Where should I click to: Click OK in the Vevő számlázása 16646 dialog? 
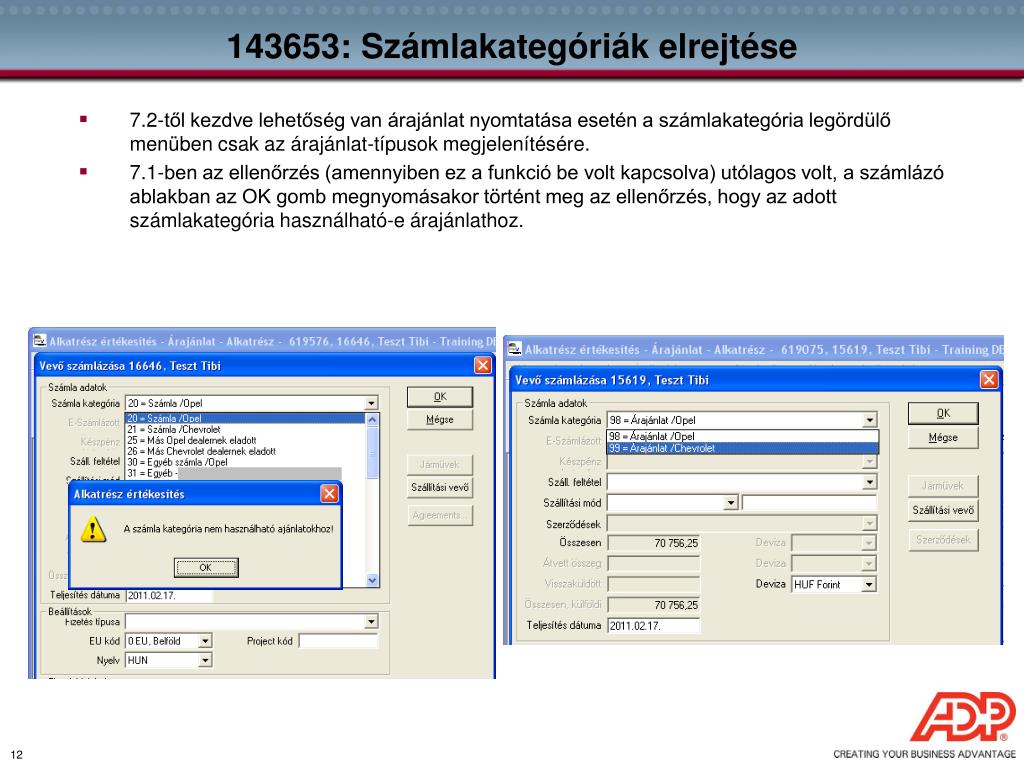(440, 396)
